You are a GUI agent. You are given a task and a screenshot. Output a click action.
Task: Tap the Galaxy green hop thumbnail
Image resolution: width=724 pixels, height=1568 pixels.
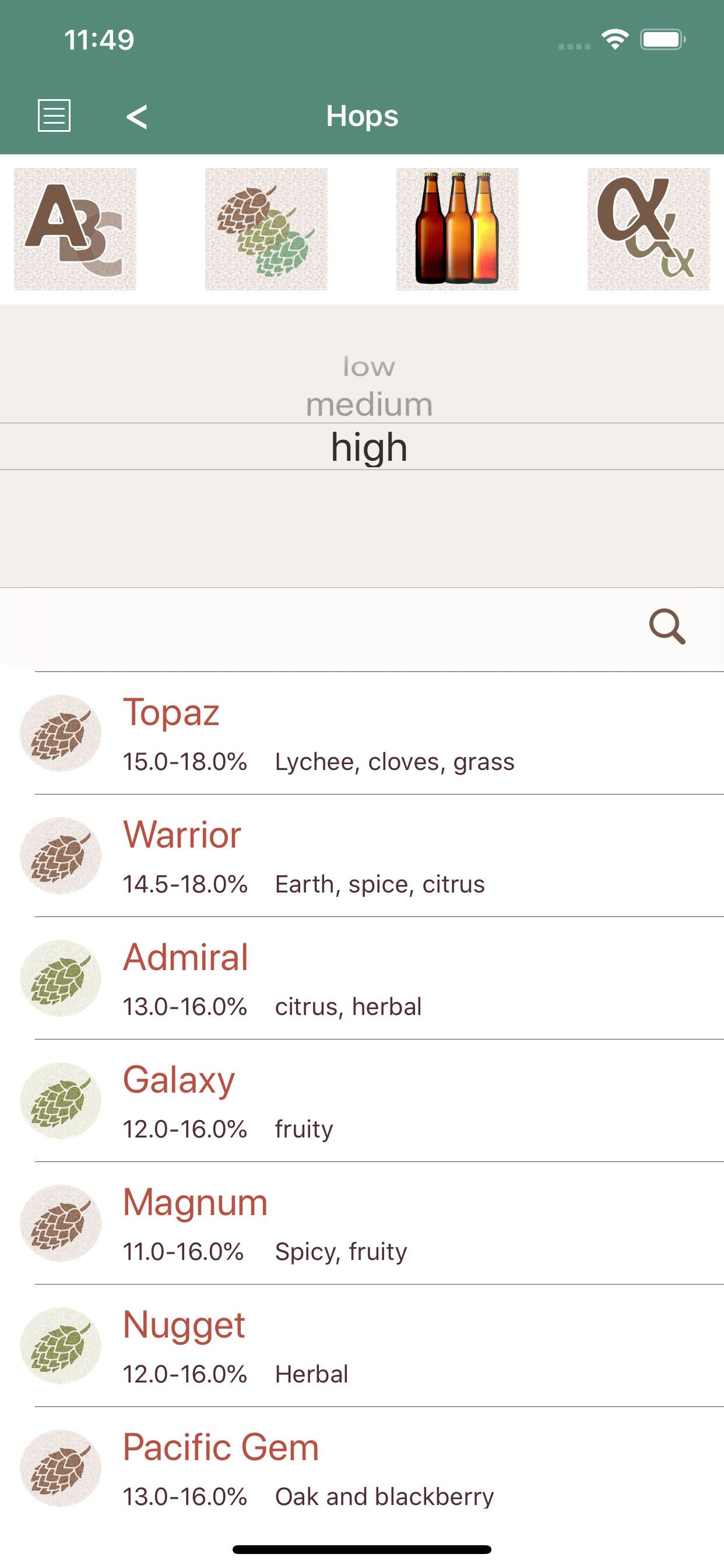click(x=60, y=1101)
